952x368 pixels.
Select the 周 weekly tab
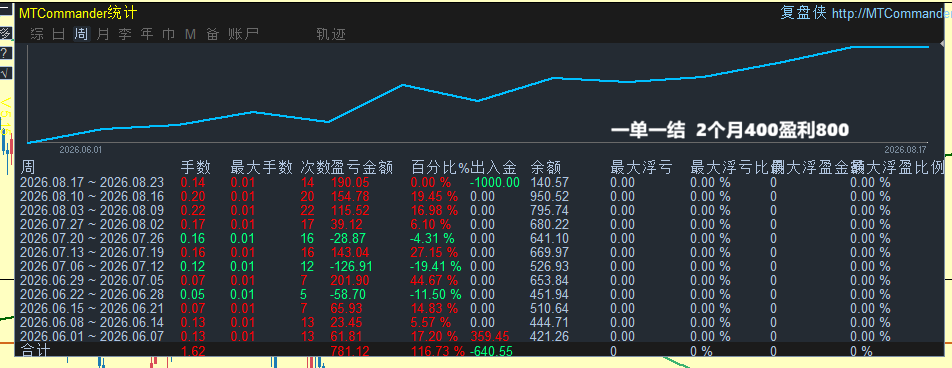click(81, 35)
